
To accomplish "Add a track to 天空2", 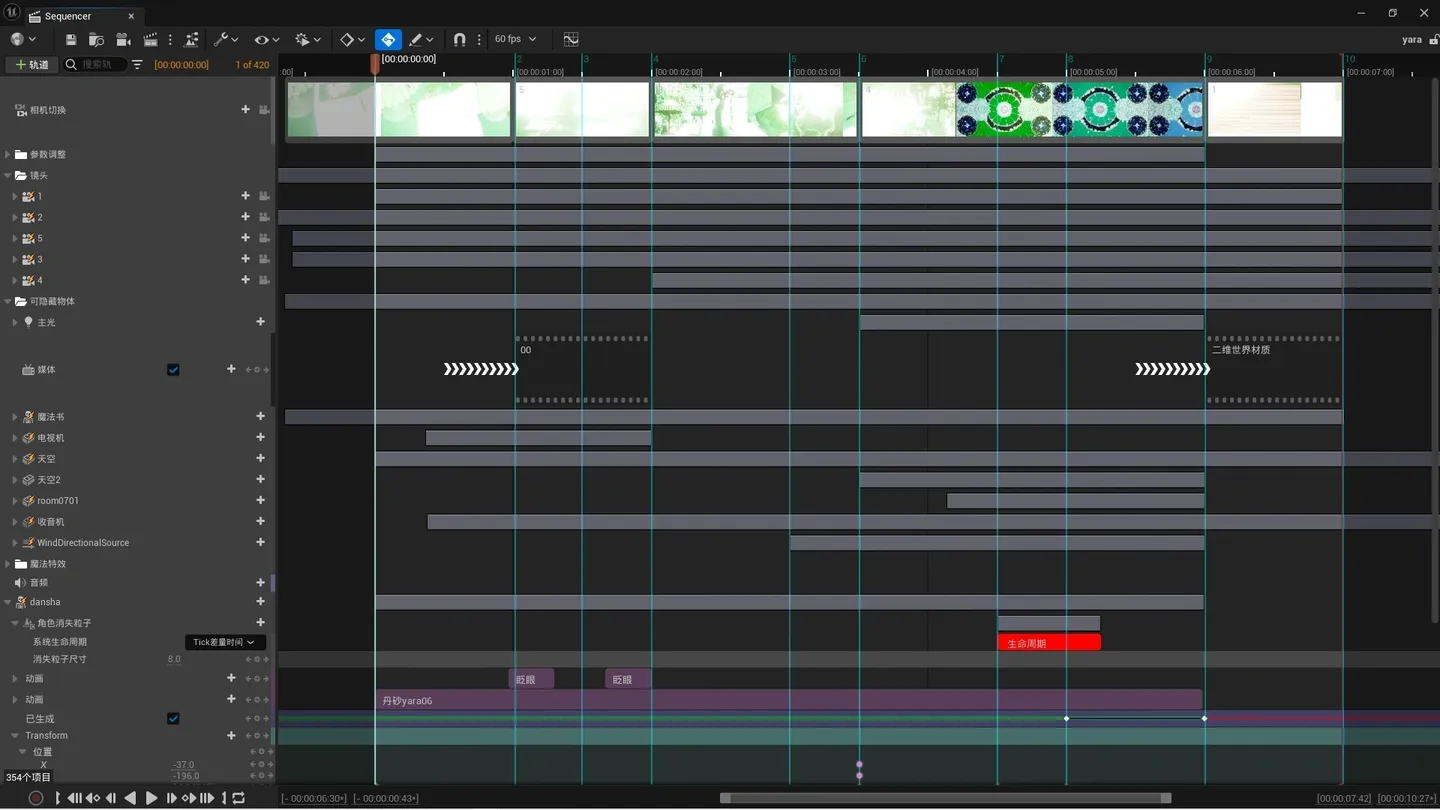I will [260, 480].
